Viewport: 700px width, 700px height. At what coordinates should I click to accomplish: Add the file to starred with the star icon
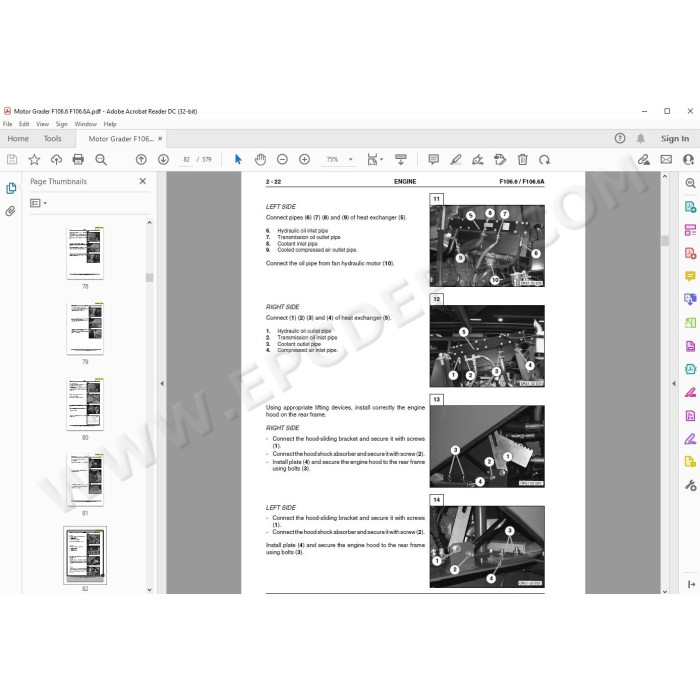point(34,159)
